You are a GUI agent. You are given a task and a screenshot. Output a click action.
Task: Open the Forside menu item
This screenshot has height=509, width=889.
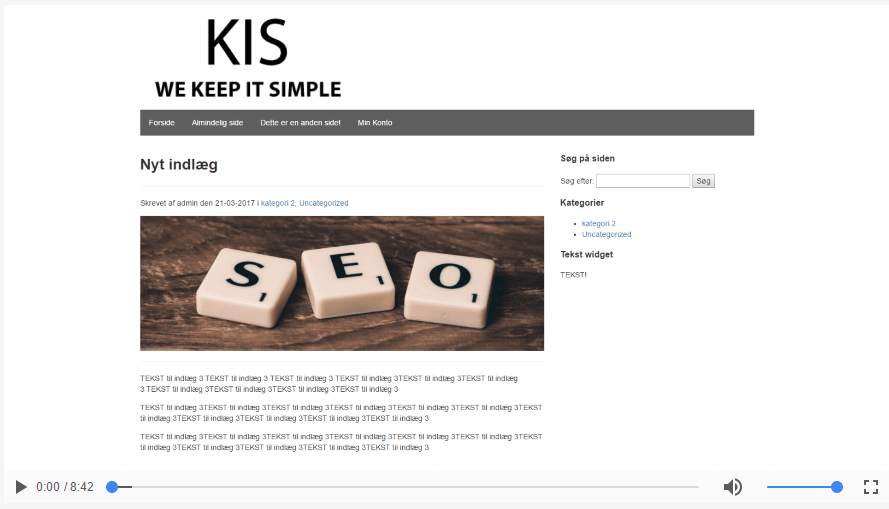click(x=162, y=122)
